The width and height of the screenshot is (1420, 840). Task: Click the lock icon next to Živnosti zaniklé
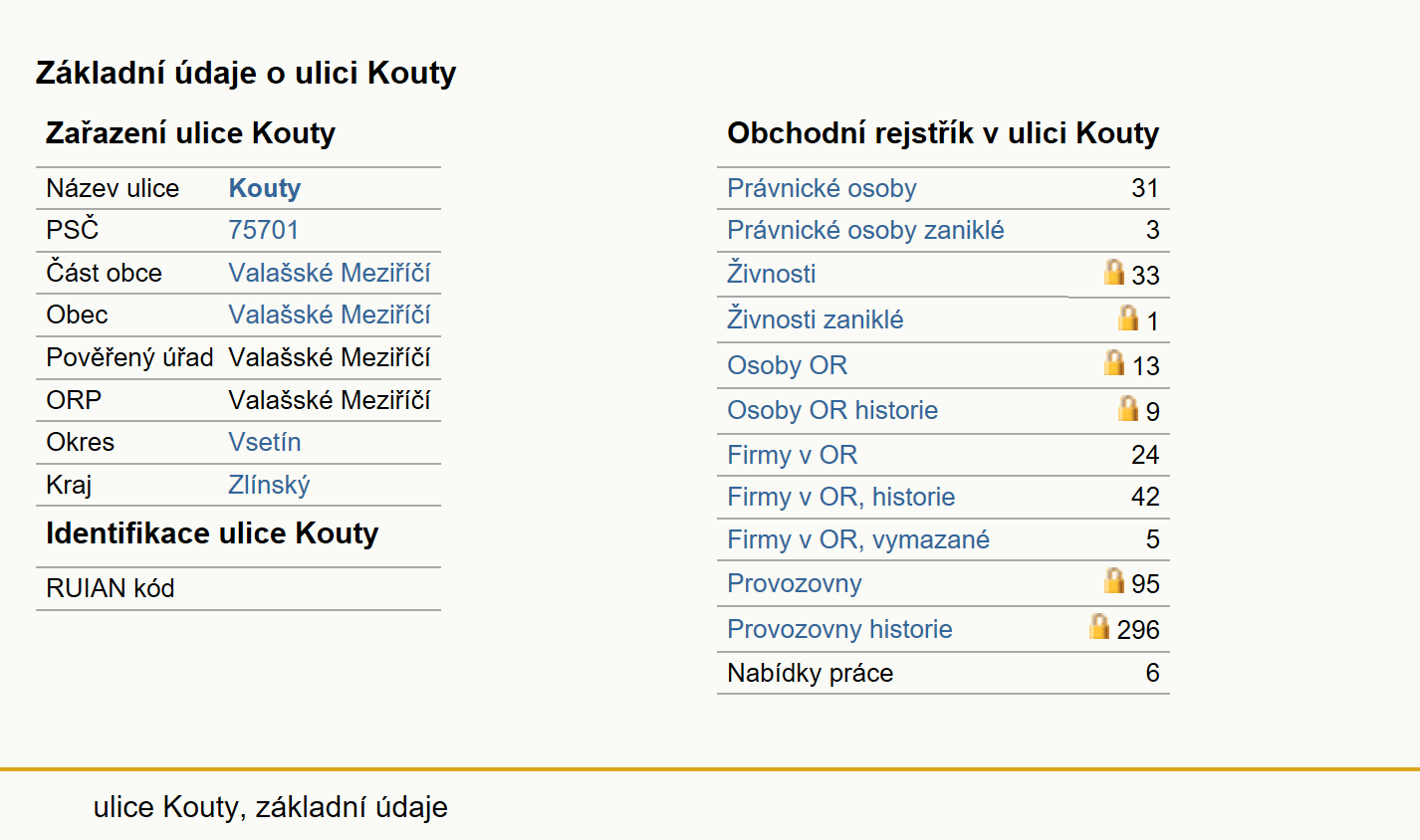pyautogui.click(x=1128, y=317)
